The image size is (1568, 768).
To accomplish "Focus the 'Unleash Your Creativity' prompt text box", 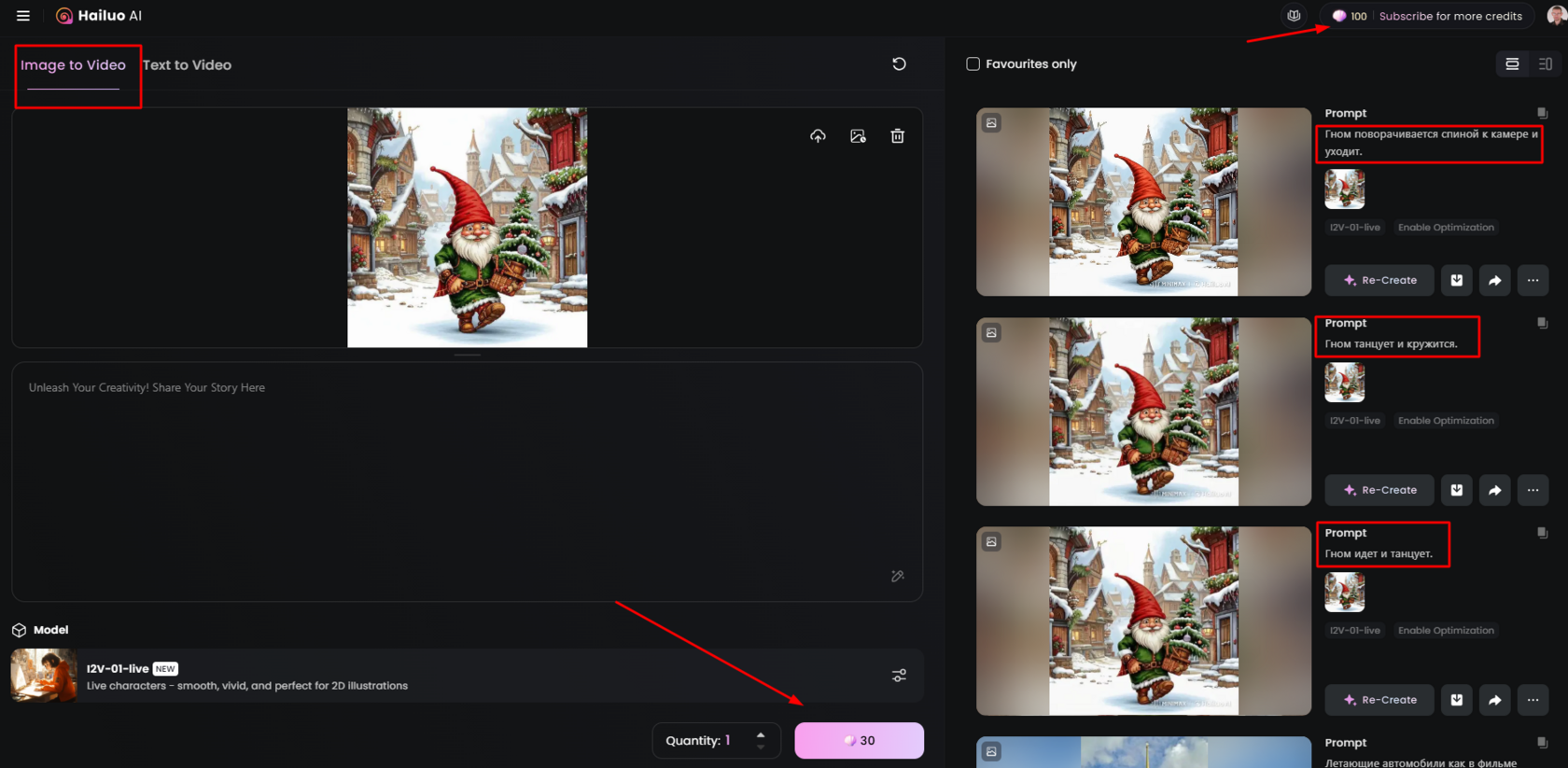I will (467, 482).
